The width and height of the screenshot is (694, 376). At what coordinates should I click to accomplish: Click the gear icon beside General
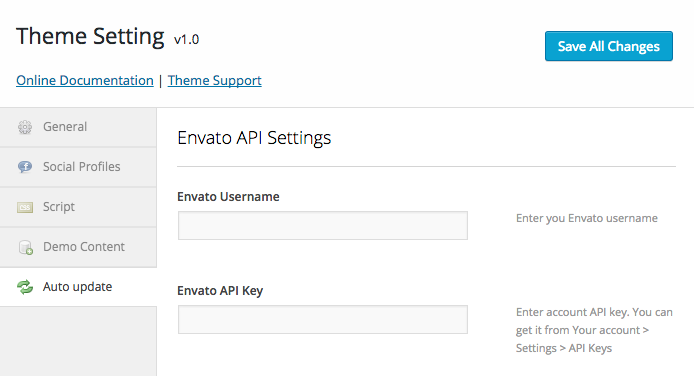pos(25,127)
